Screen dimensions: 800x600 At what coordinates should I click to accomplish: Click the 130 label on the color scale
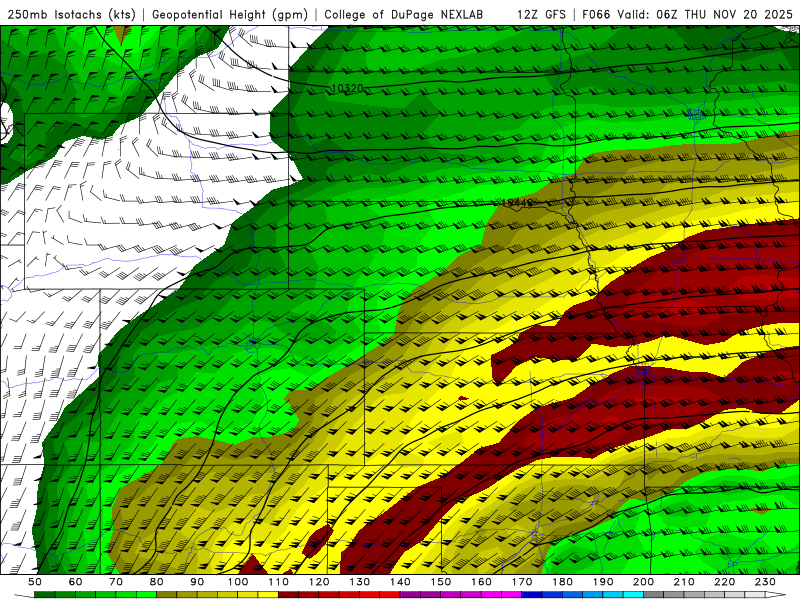coord(360,582)
